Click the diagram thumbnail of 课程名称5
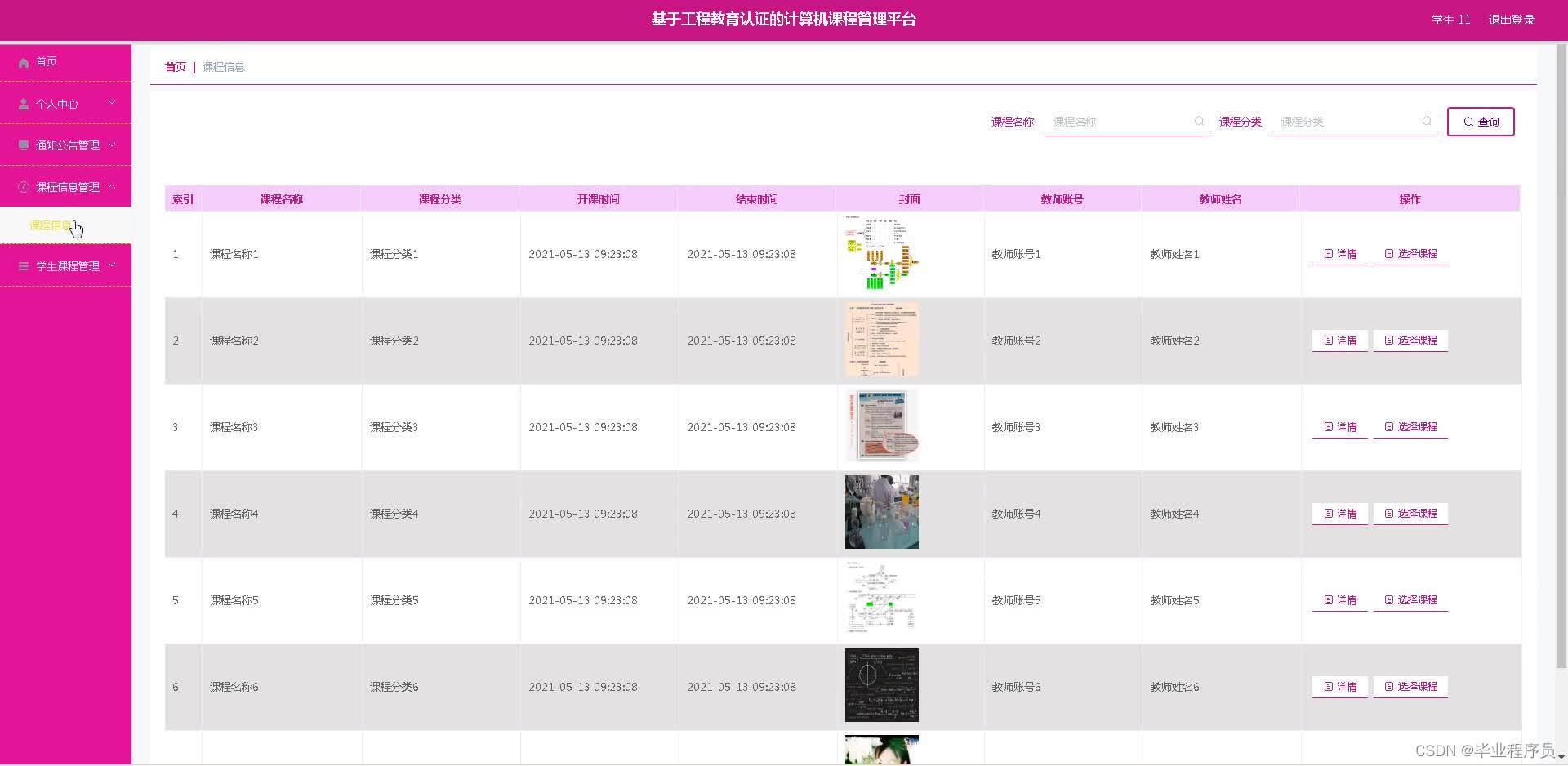The image size is (1568, 766). [882, 599]
